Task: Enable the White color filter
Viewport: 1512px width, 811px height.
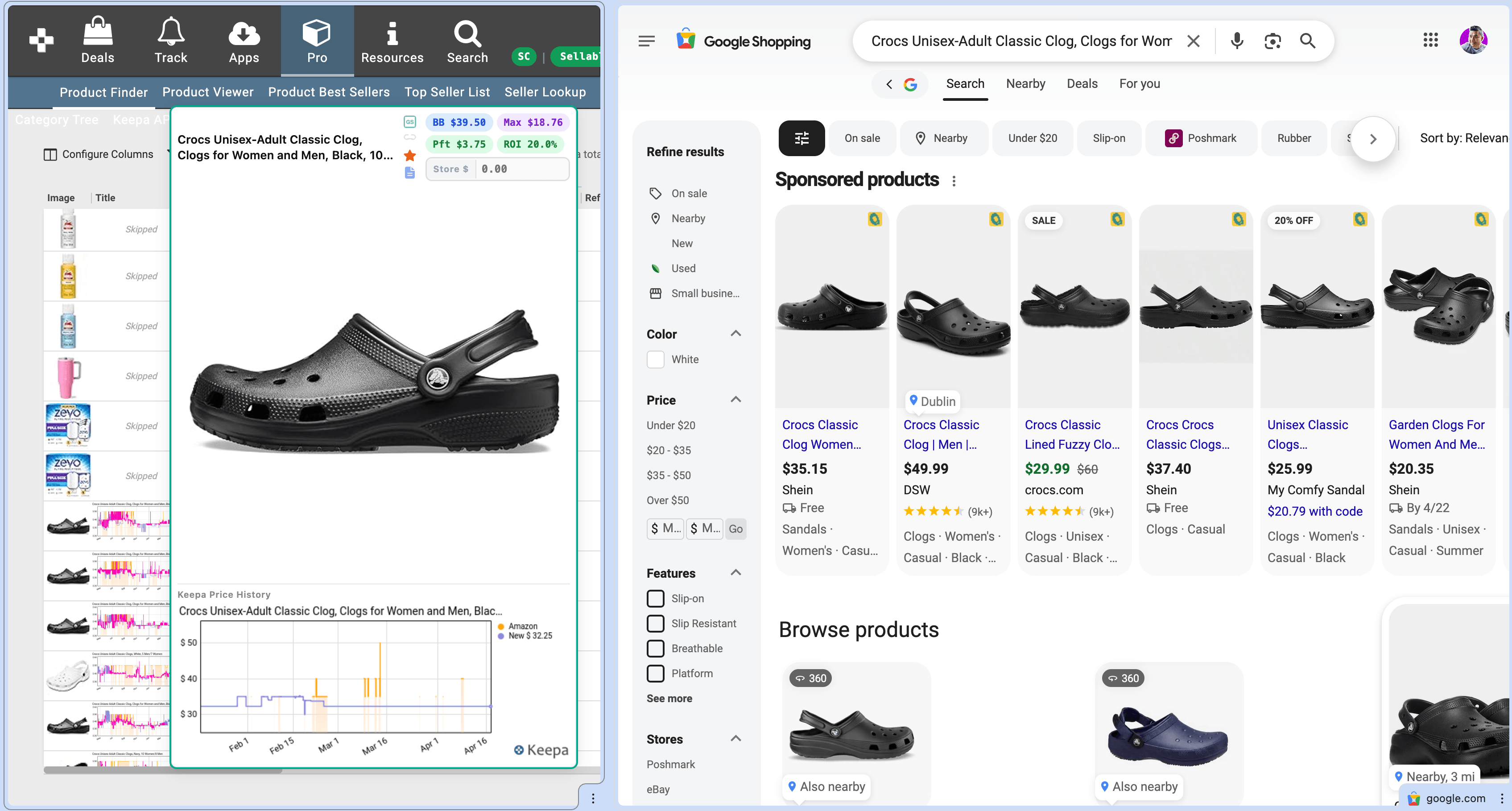Action: [655, 360]
